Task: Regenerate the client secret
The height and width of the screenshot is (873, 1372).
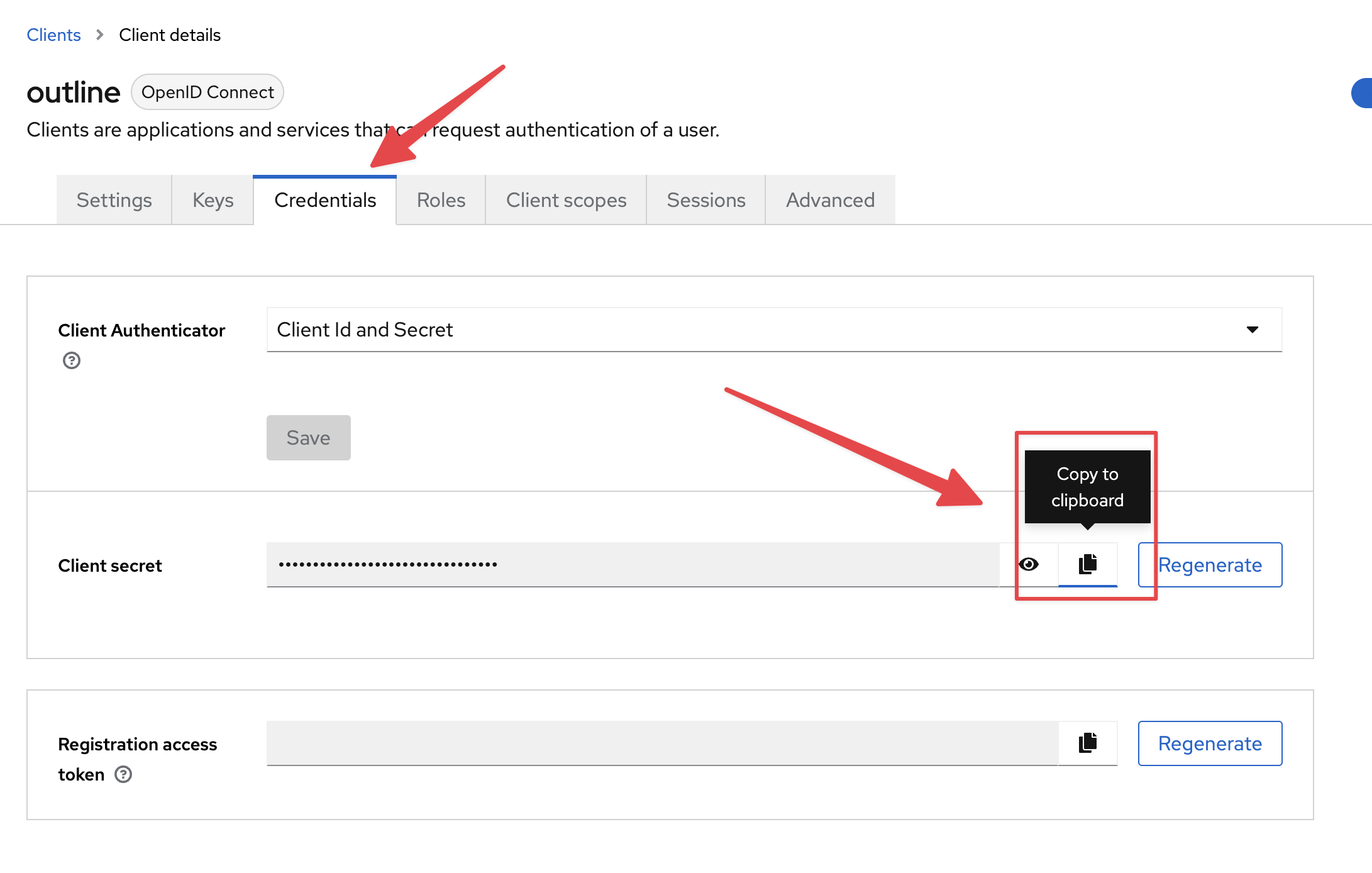Action: coord(1210,565)
